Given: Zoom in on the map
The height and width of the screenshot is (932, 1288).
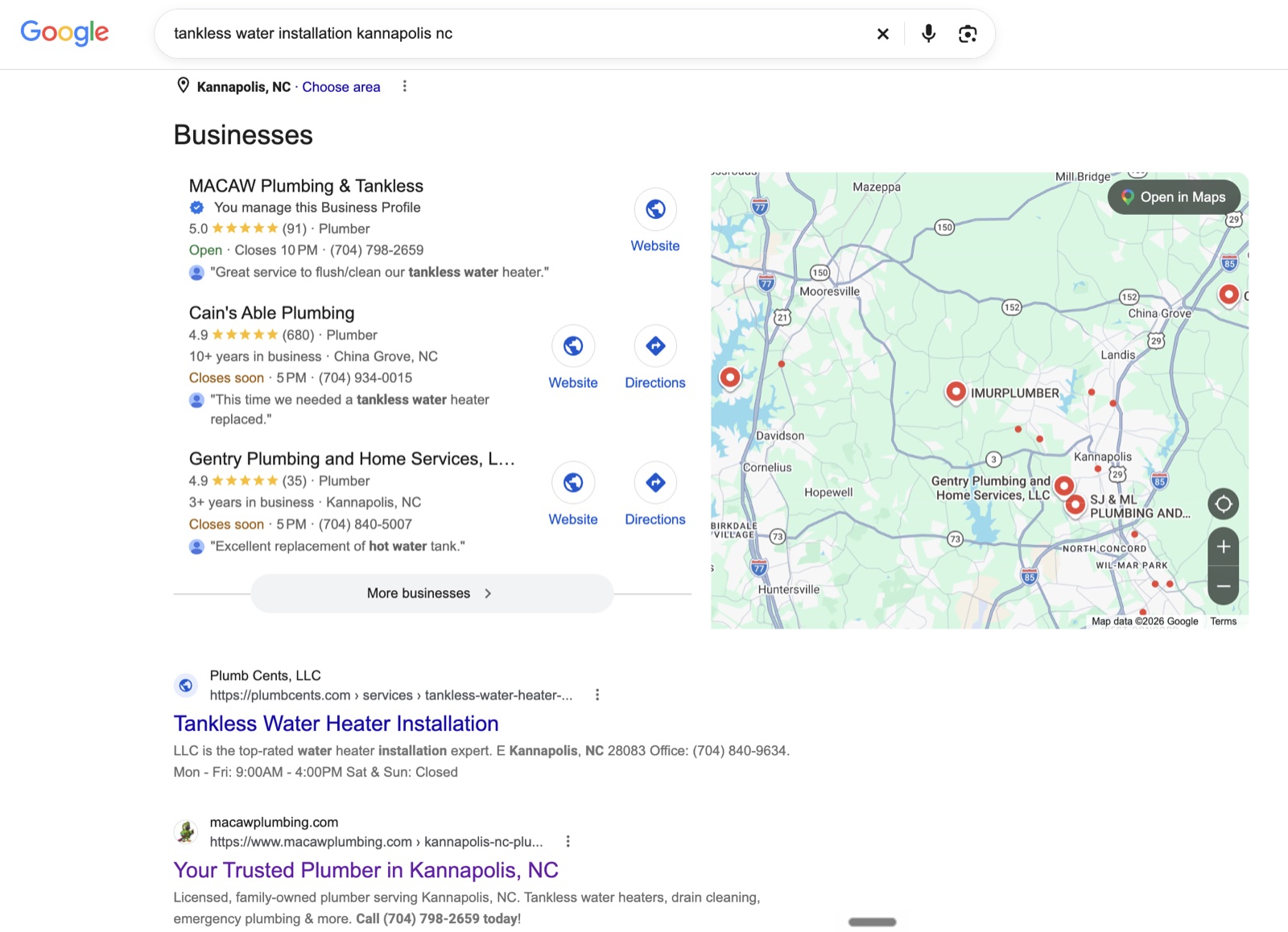Looking at the screenshot, I should (1224, 546).
